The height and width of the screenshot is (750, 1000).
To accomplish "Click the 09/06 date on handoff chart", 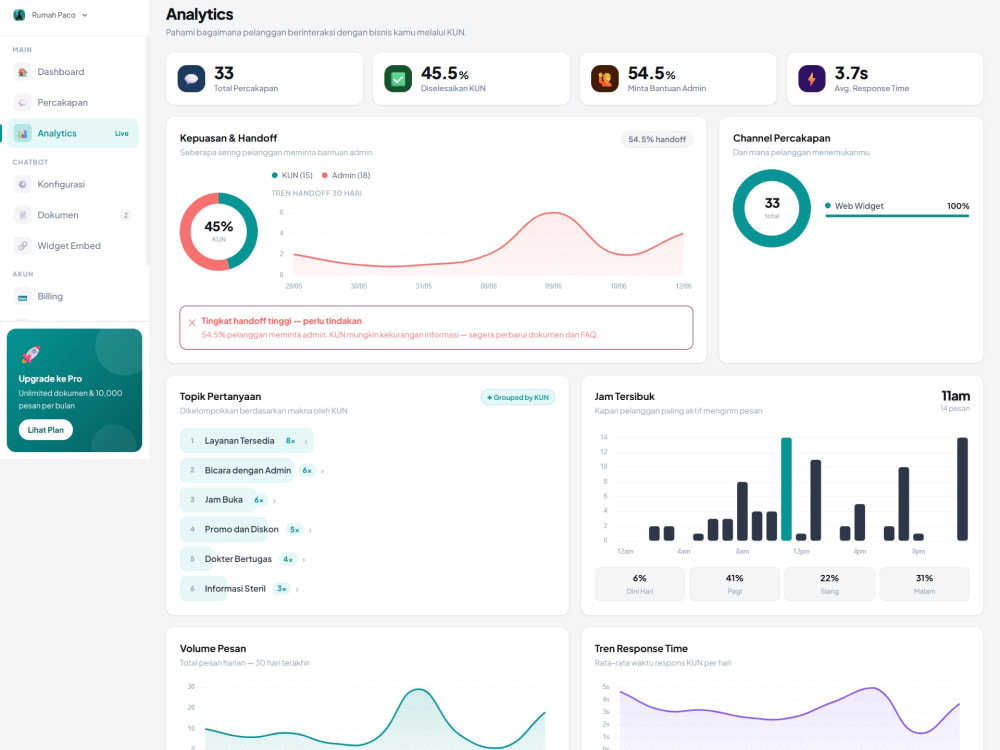I will coord(553,286).
